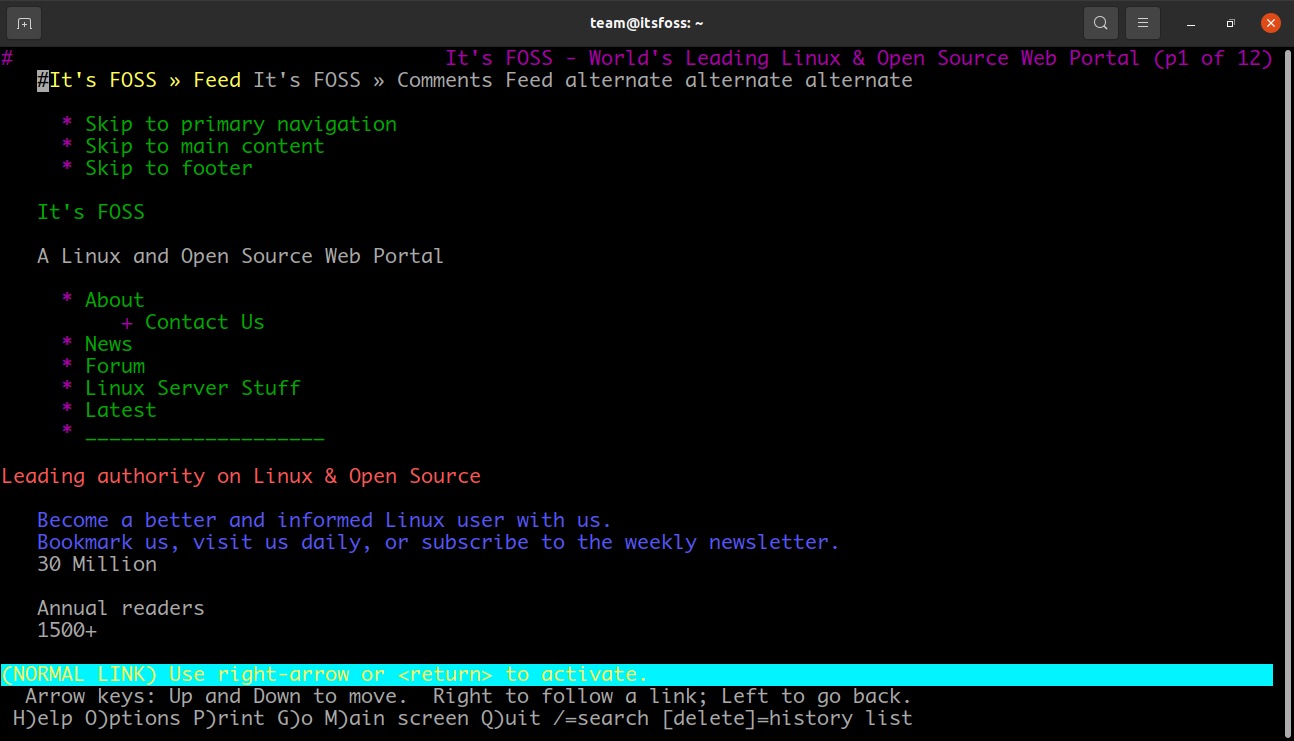Click "Become a better and informed Linux user" line
The width and height of the screenshot is (1294, 741).
(324, 520)
